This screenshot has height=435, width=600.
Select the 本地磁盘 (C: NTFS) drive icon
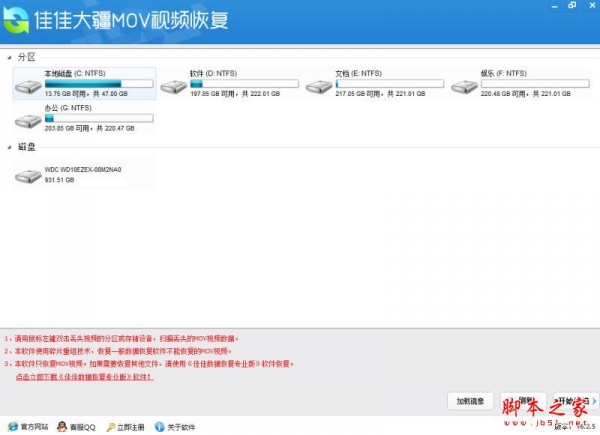[28, 87]
